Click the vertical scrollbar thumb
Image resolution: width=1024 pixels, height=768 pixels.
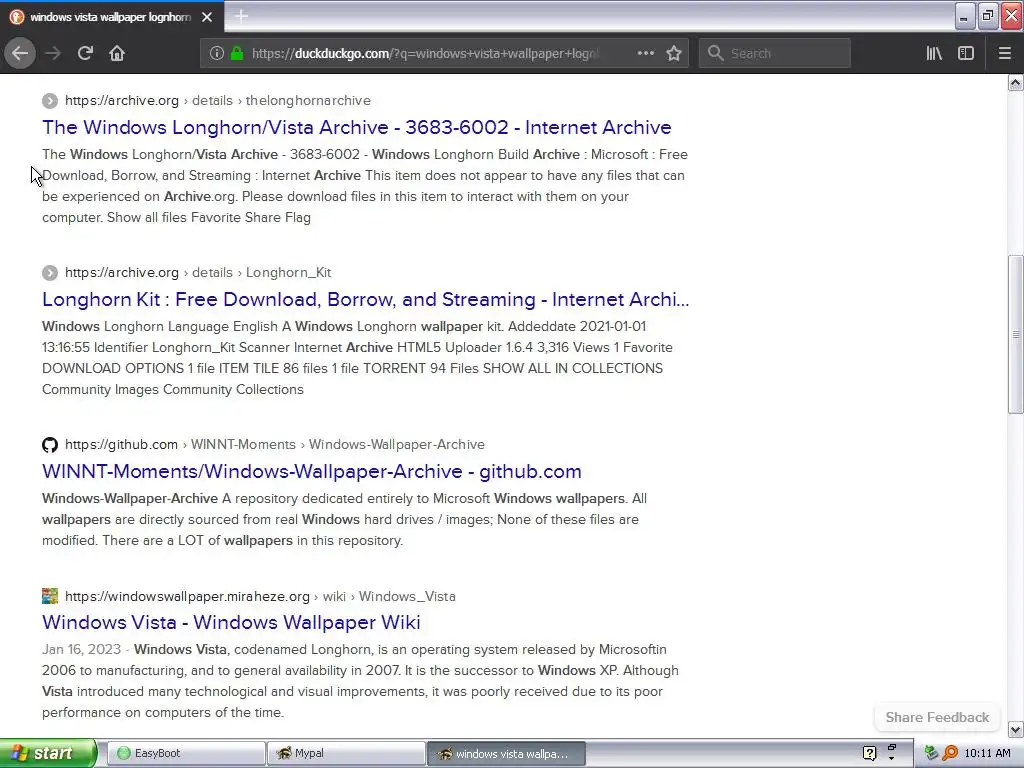click(x=1016, y=334)
